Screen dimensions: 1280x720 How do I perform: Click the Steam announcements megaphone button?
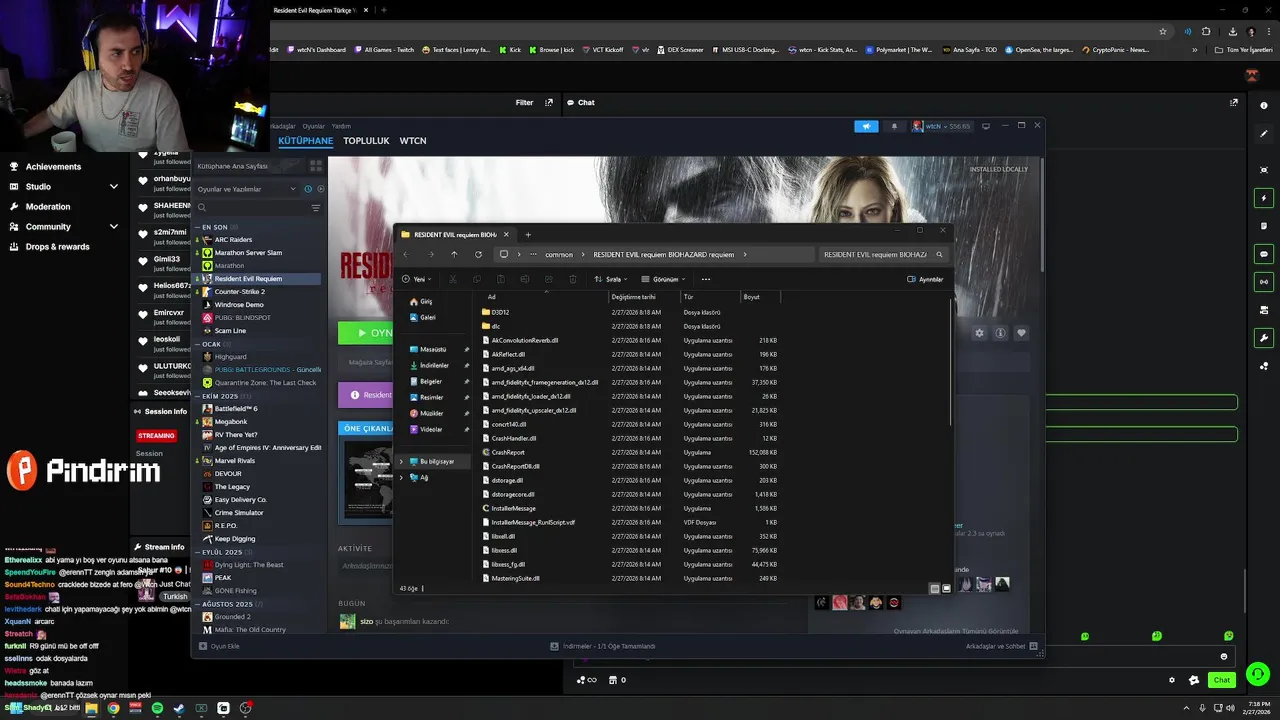(866, 126)
